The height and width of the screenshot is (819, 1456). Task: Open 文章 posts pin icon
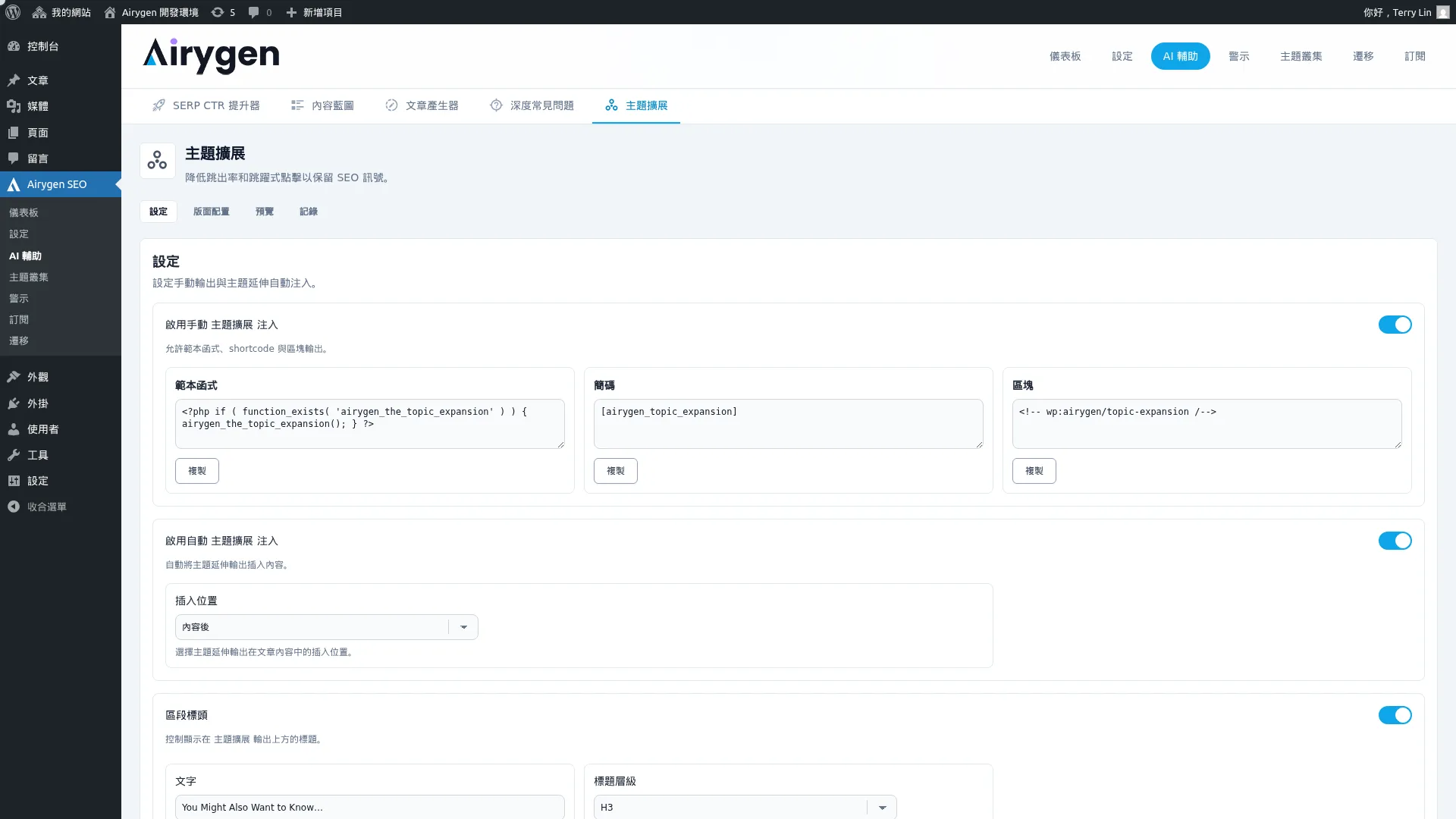14,80
